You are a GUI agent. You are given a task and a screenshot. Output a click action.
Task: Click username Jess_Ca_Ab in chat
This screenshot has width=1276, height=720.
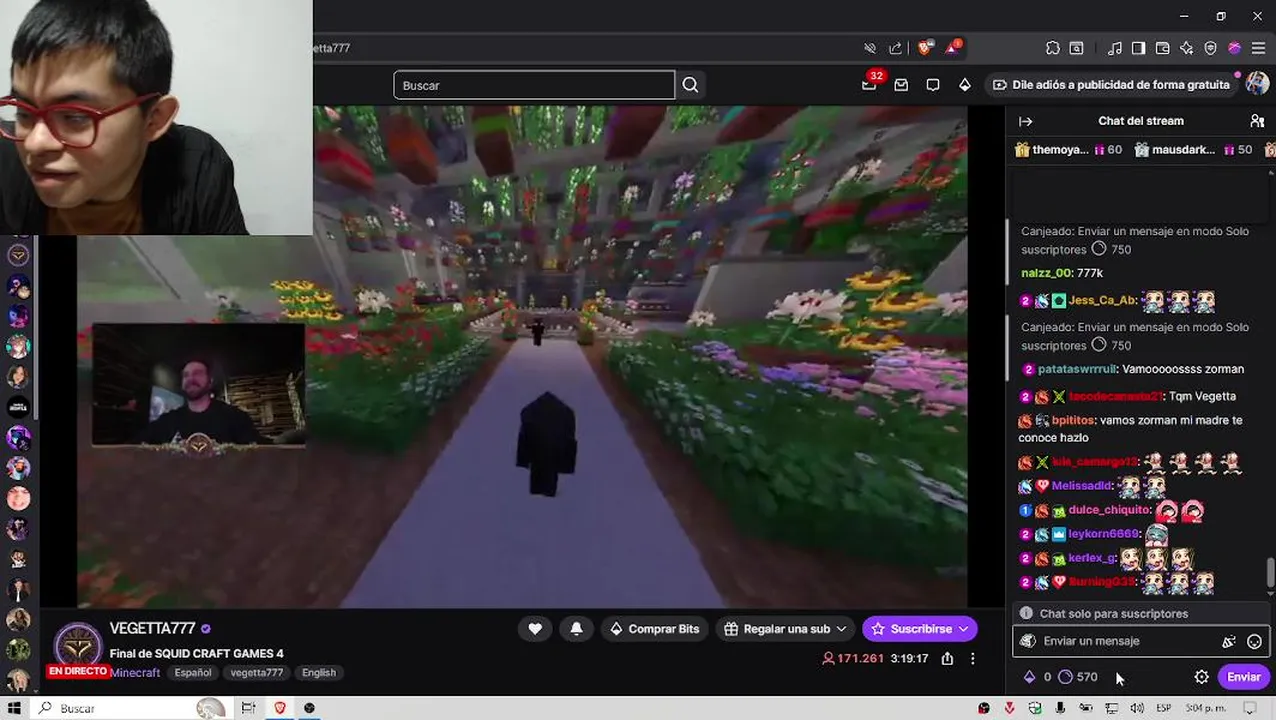click(x=1102, y=300)
